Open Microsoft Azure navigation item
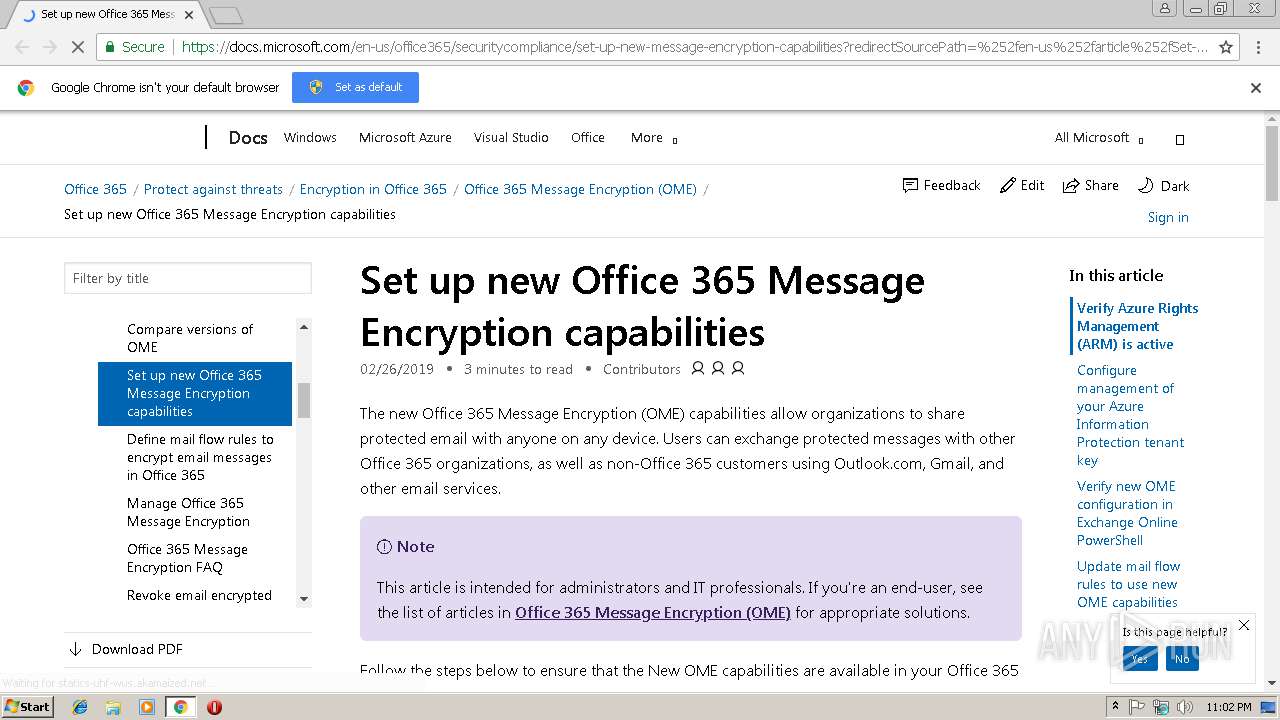This screenshot has width=1280, height=720. click(405, 138)
